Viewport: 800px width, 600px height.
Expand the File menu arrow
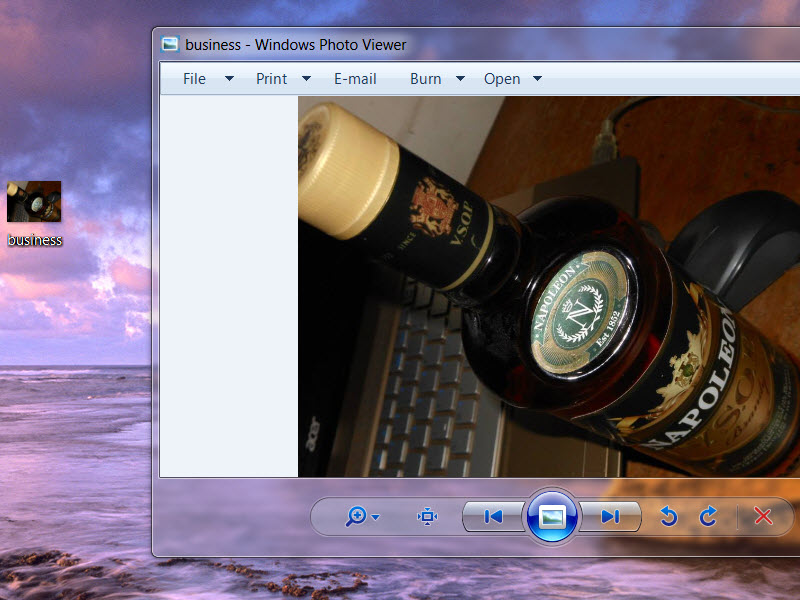[x=230, y=79]
